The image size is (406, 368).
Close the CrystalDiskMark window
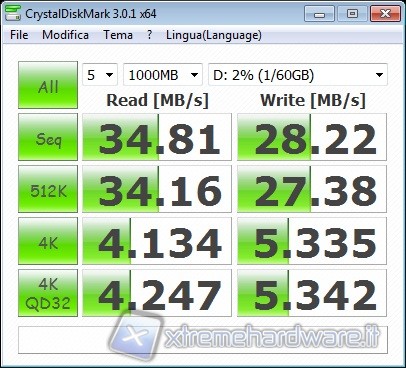point(385,14)
